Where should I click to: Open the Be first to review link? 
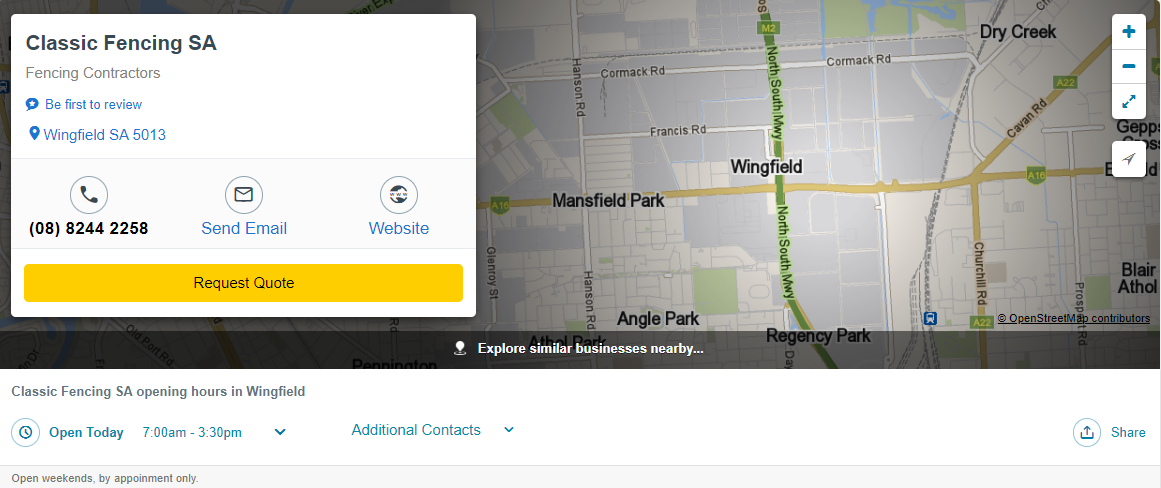point(93,104)
